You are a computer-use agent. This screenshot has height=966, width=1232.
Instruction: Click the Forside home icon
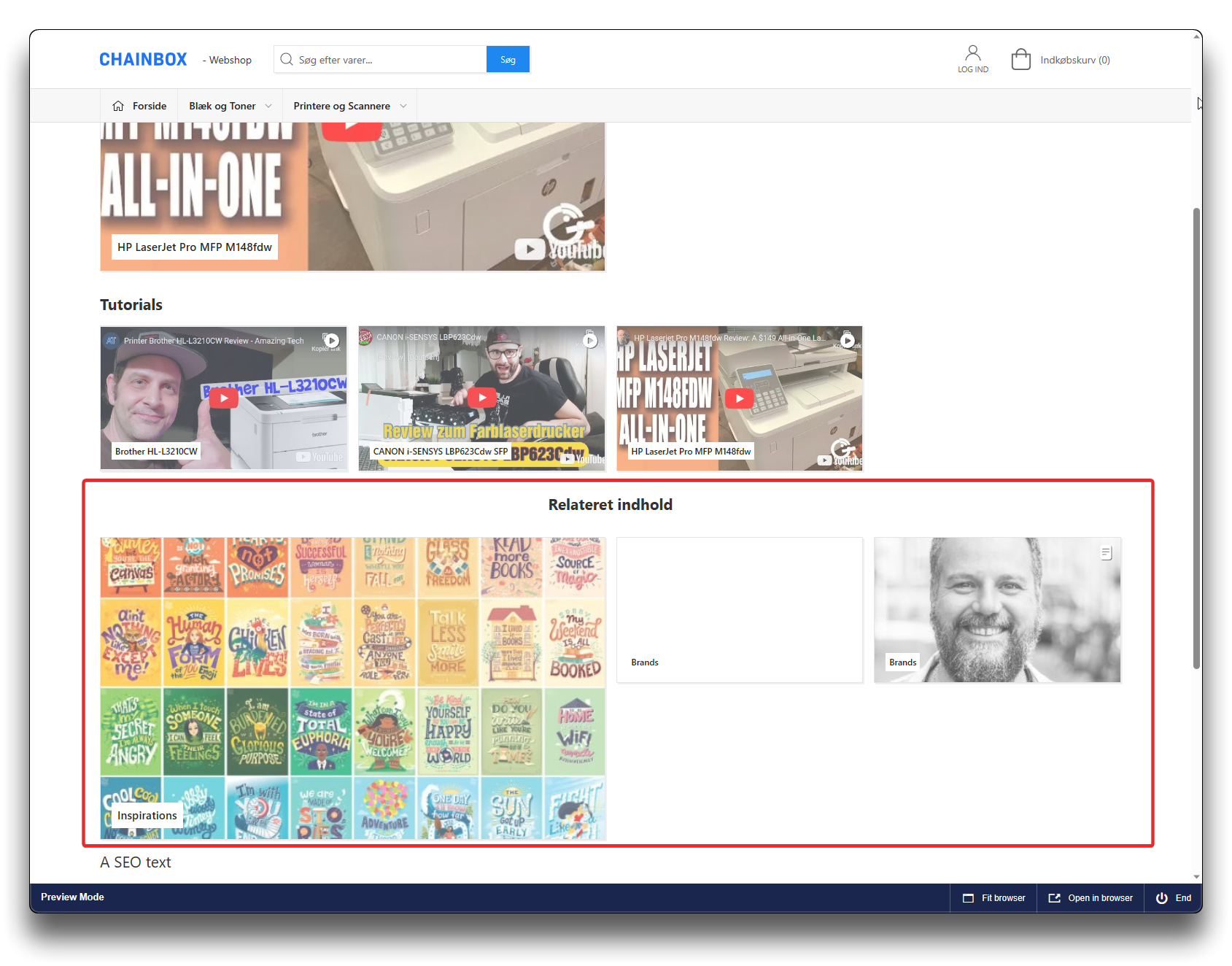coord(118,106)
